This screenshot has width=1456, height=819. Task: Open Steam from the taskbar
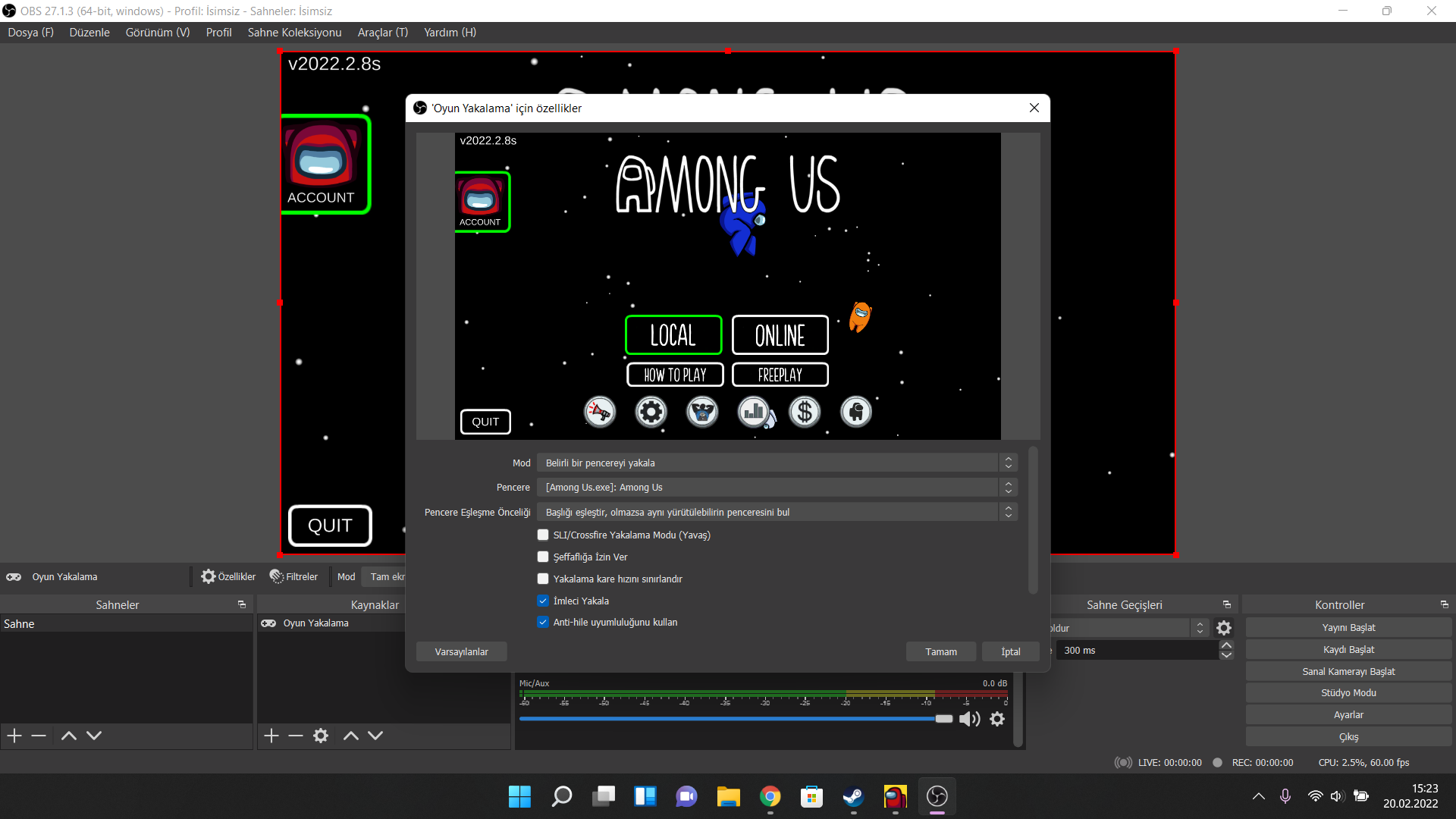pos(853,796)
